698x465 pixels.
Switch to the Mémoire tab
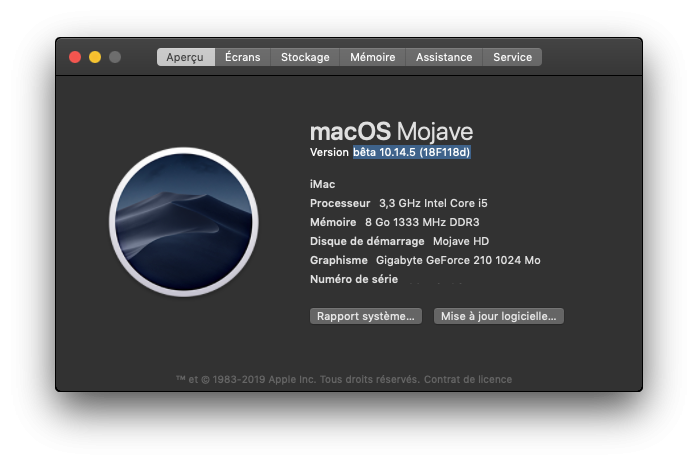coord(373,57)
